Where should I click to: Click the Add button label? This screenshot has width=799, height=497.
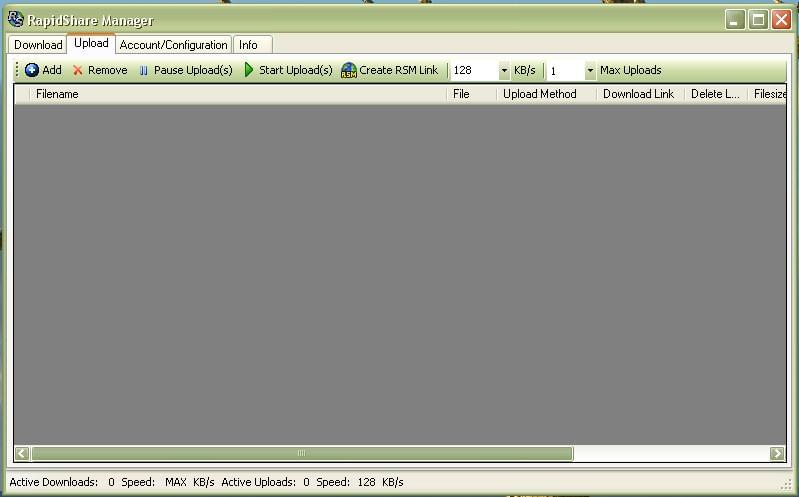(52, 70)
